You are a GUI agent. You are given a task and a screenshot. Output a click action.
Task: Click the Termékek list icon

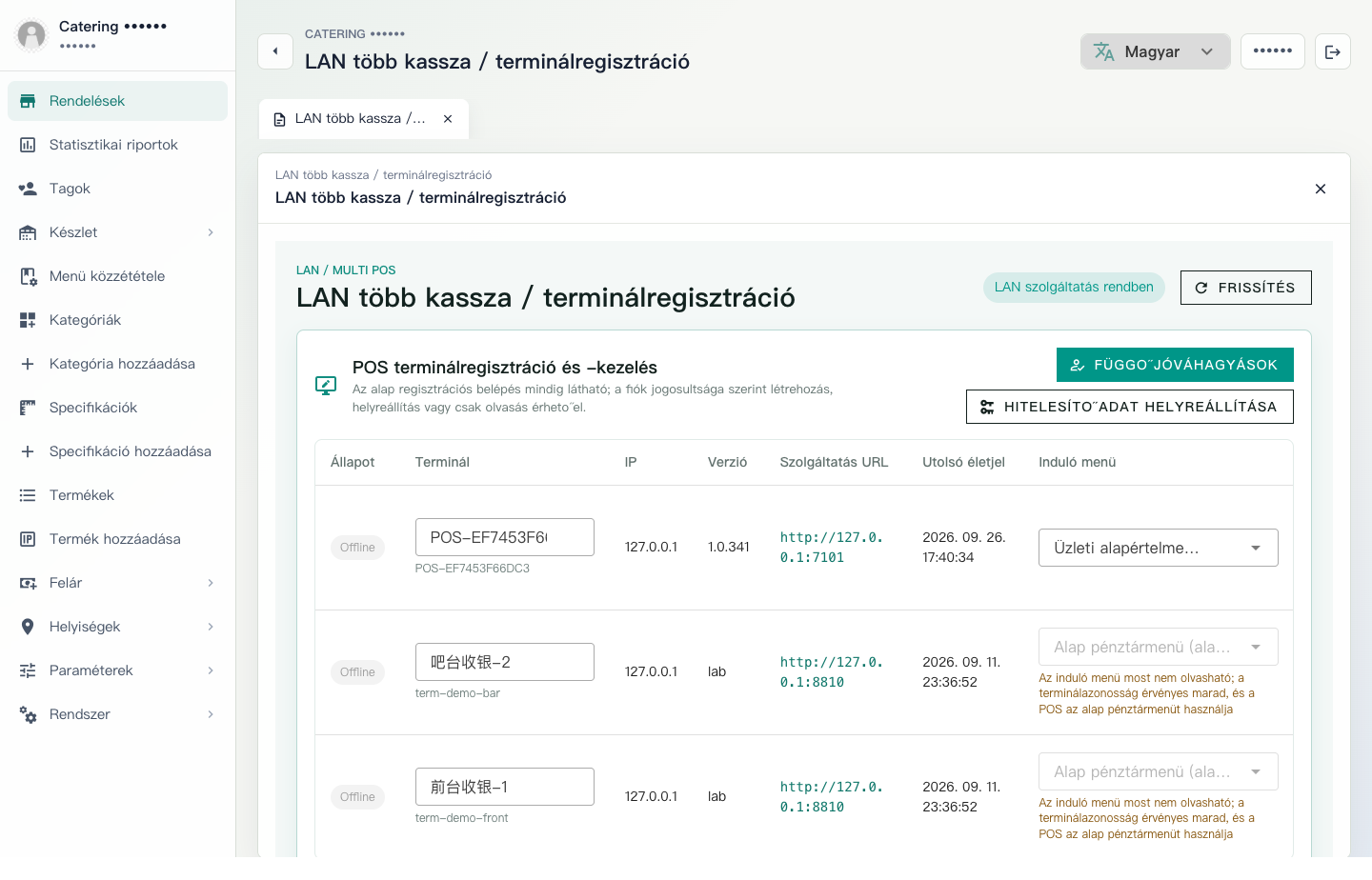pyautogui.click(x=28, y=495)
